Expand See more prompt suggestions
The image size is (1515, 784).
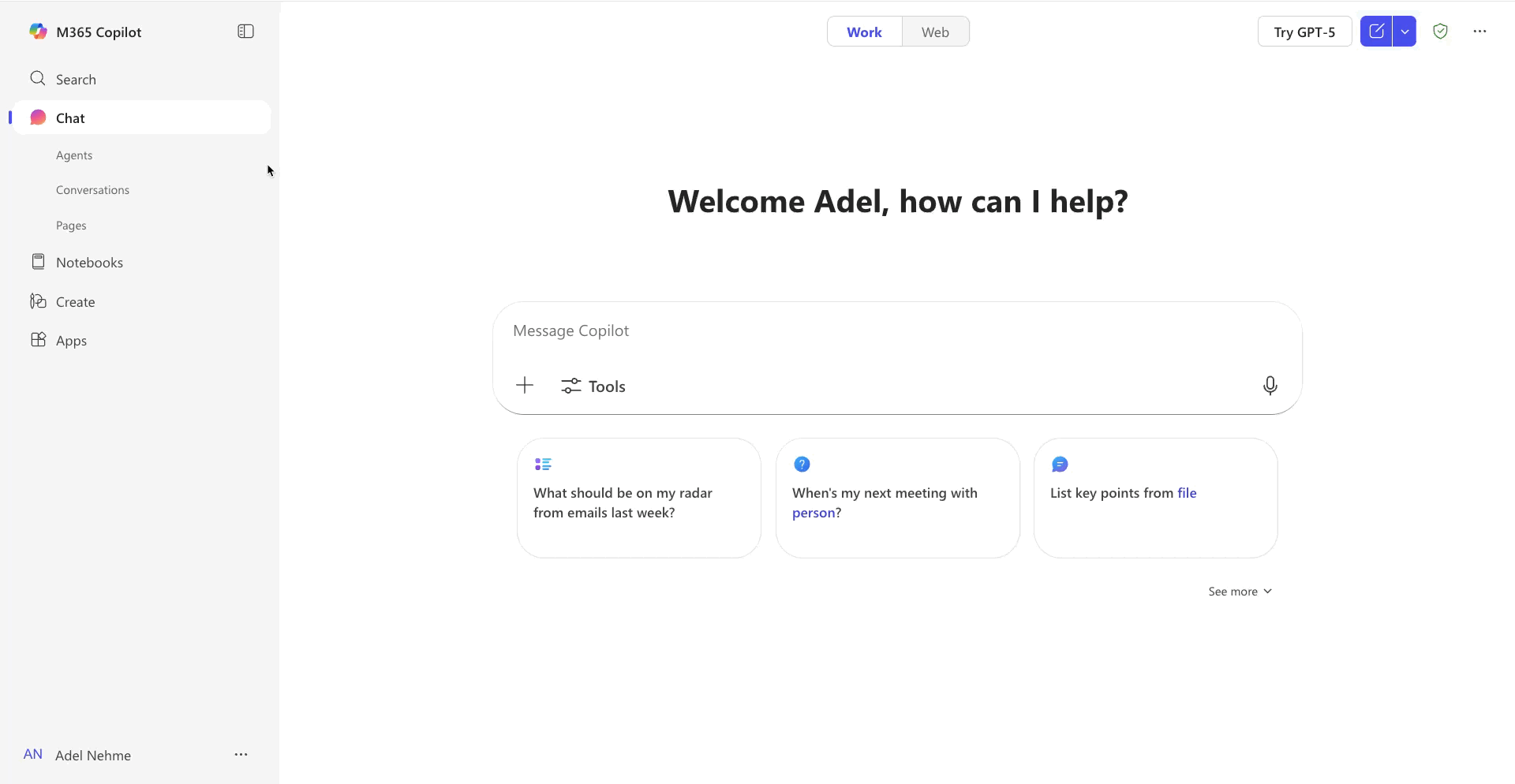pyautogui.click(x=1240, y=592)
